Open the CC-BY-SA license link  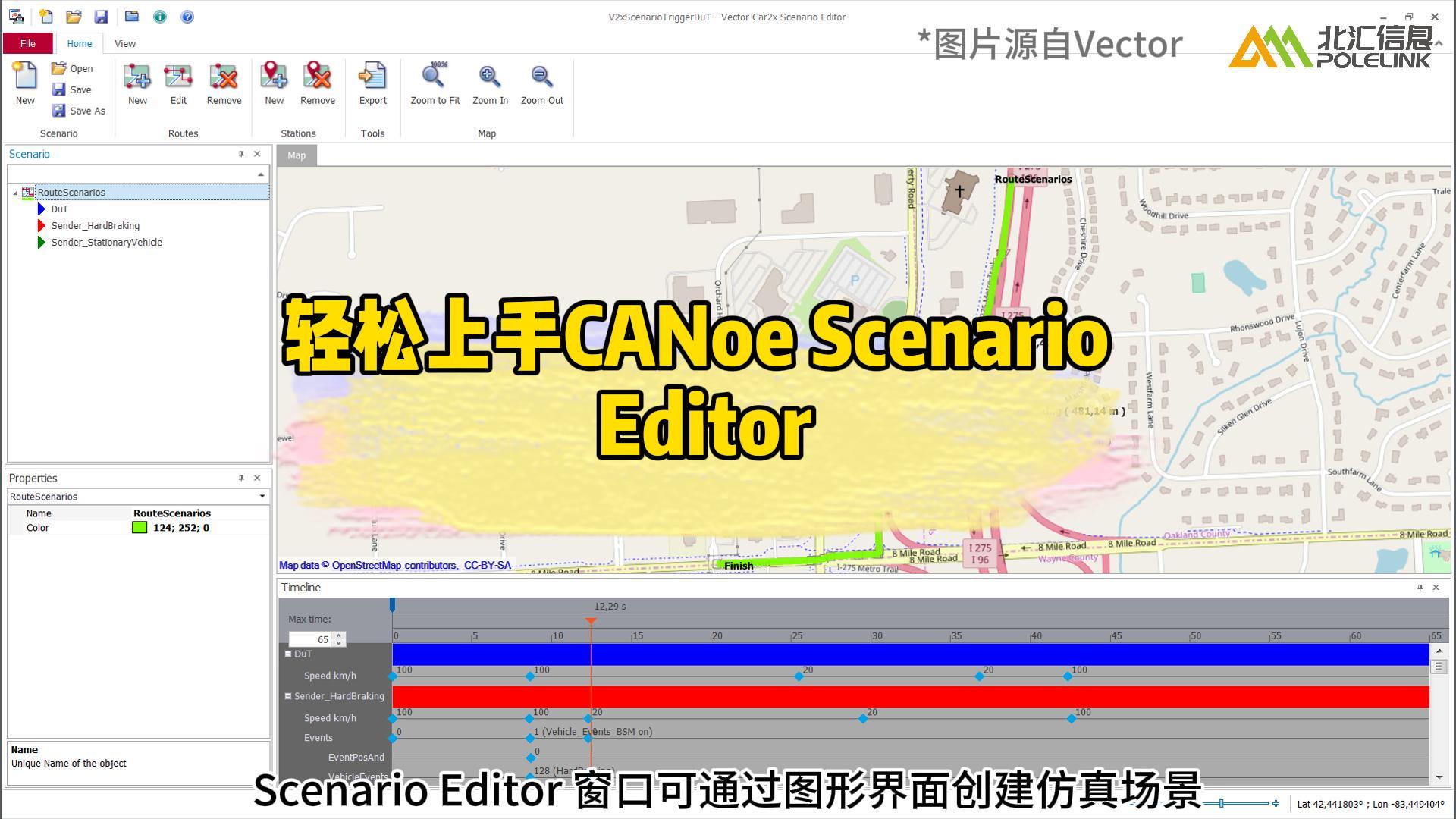(488, 565)
